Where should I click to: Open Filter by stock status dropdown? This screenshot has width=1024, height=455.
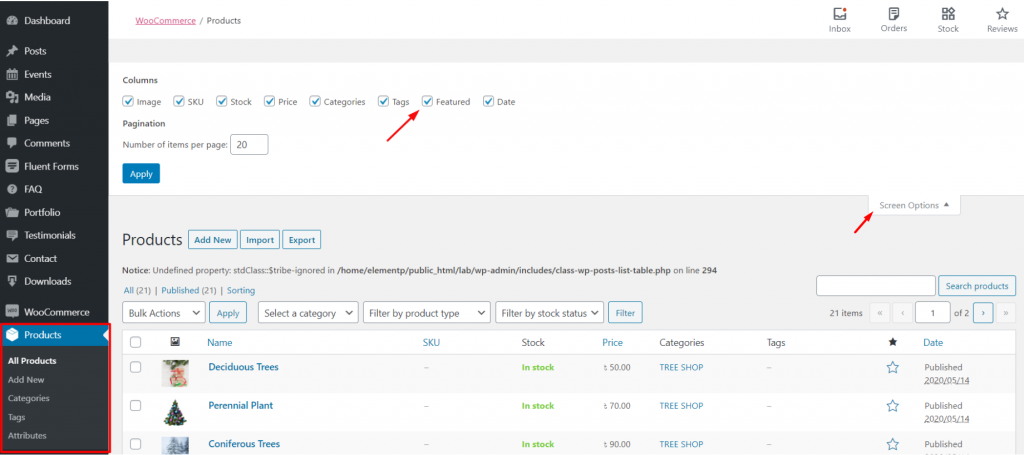pyautogui.click(x=549, y=313)
